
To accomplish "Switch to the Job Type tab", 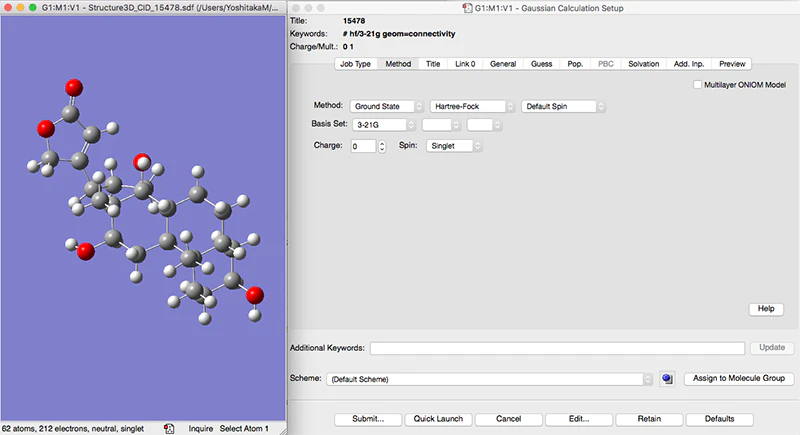I will pos(356,64).
